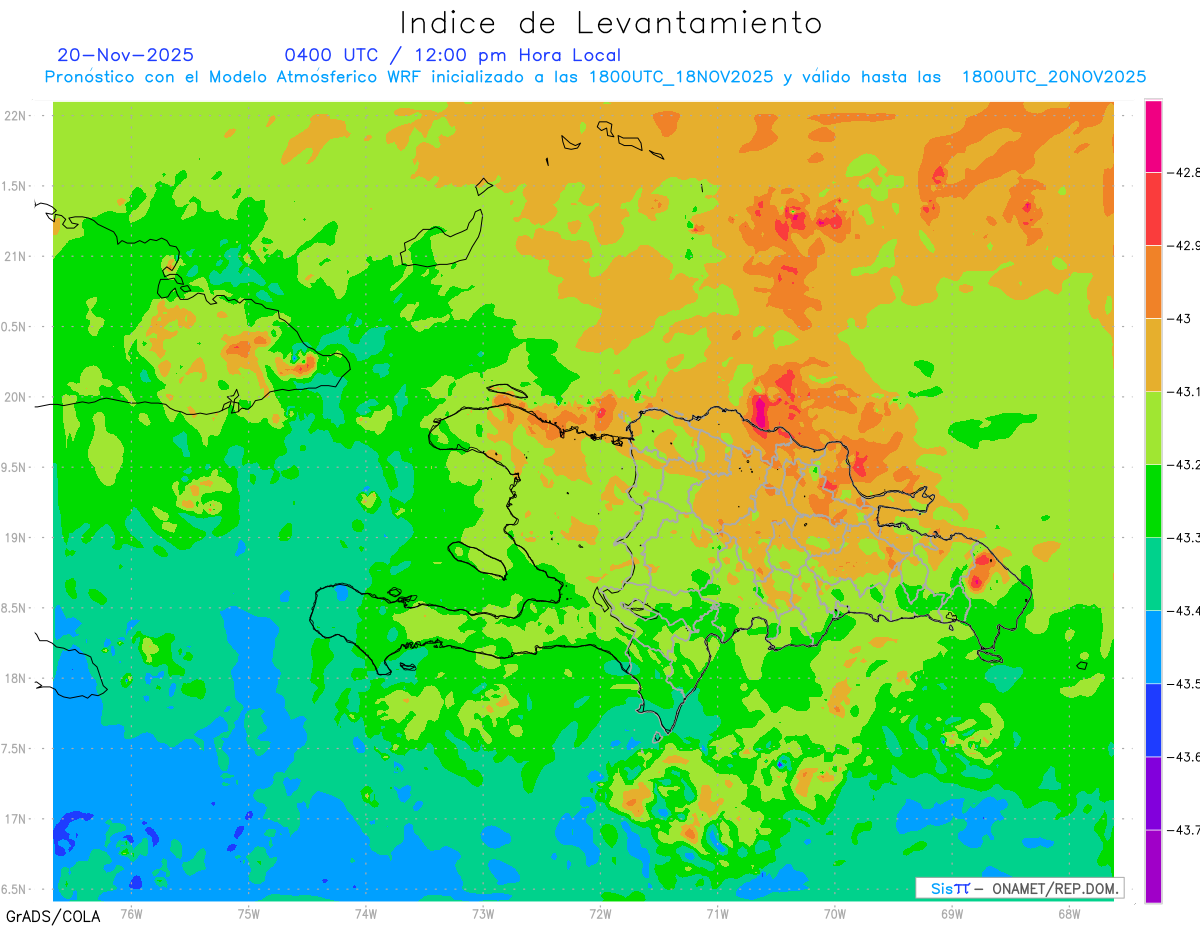This screenshot has height=927, width=1200.
Task: Click the 74W longitude label
Action: tap(366, 913)
